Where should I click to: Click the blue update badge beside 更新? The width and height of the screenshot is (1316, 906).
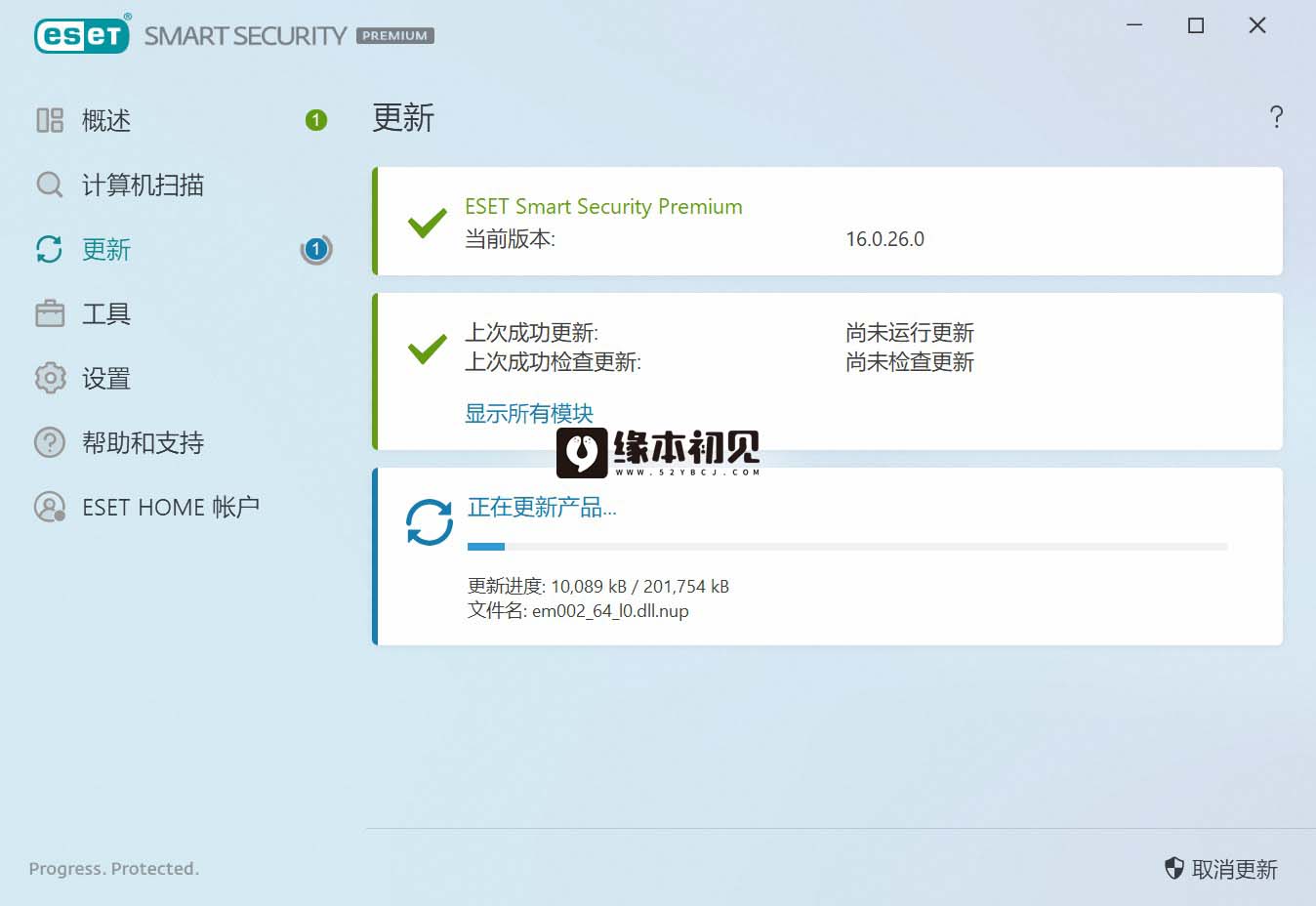(x=316, y=250)
